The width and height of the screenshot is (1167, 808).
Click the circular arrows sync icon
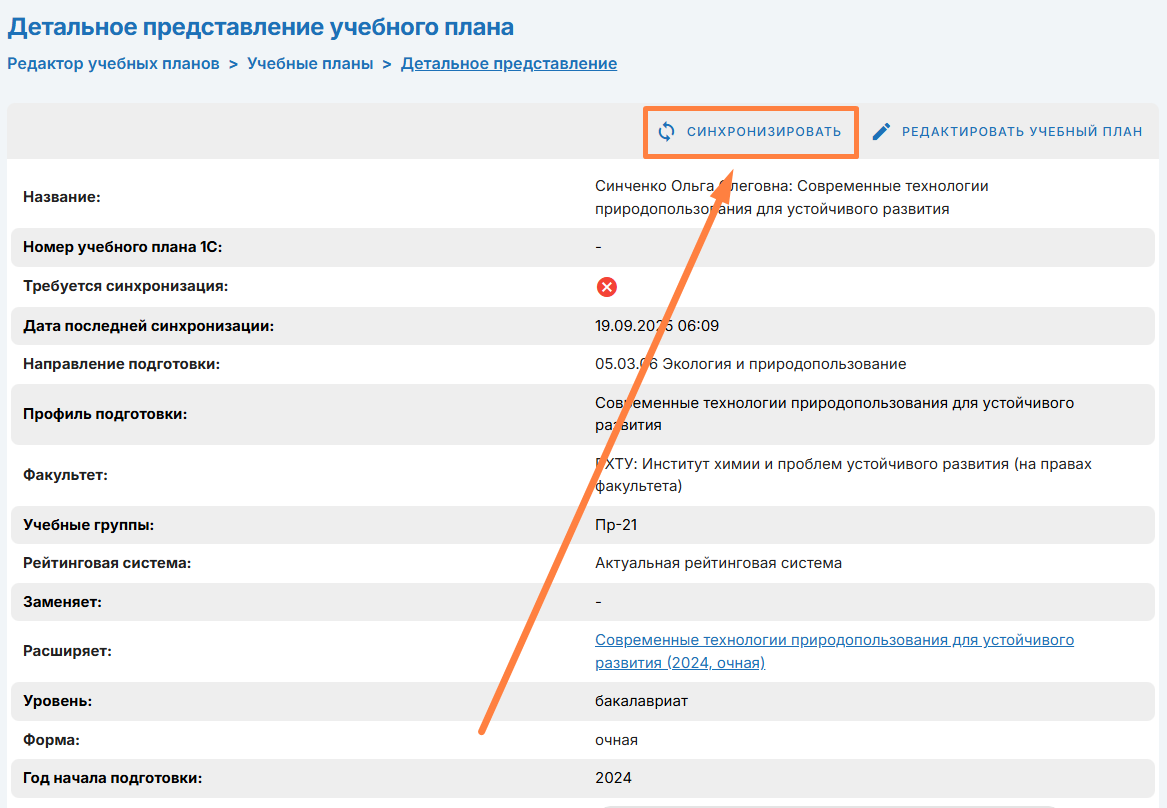(x=667, y=131)
